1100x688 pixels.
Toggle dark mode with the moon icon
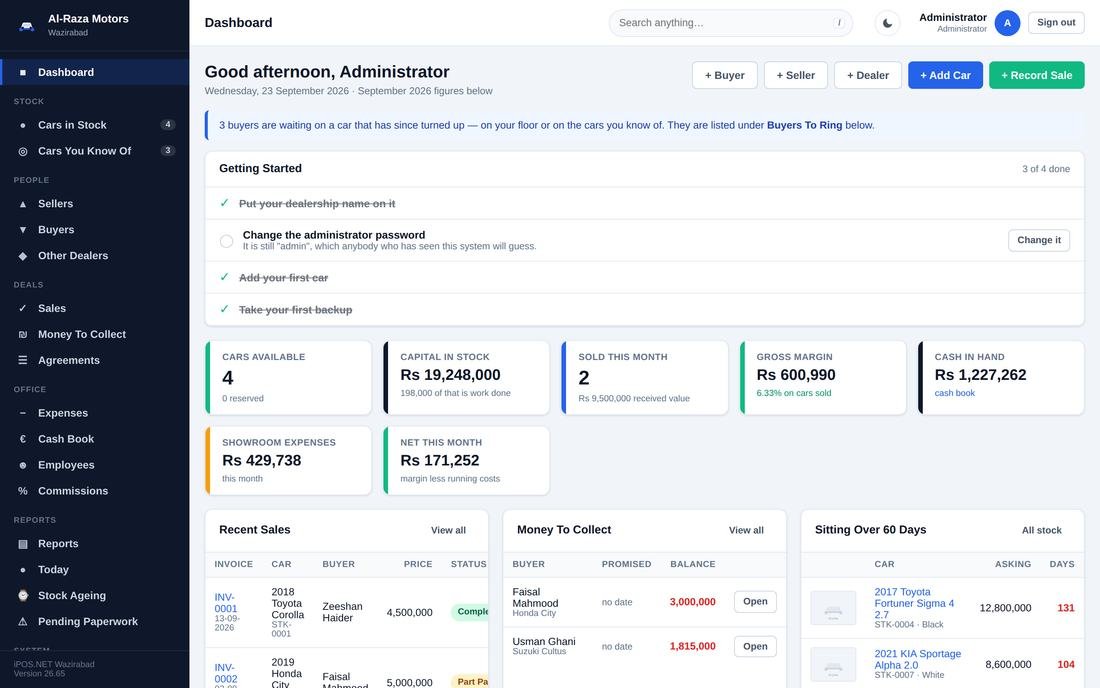pos(887,23)
